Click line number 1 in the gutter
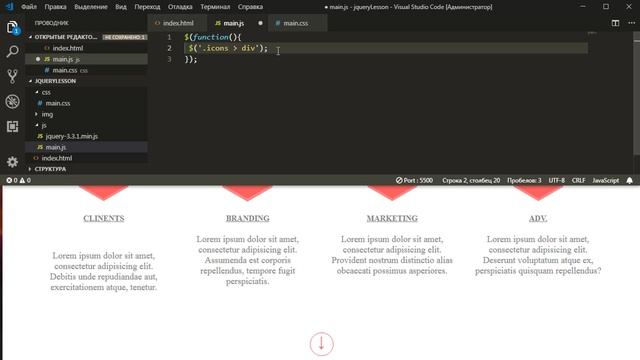Screen dimensions: 640x360 pyautogui.click(x=169, y=37)
